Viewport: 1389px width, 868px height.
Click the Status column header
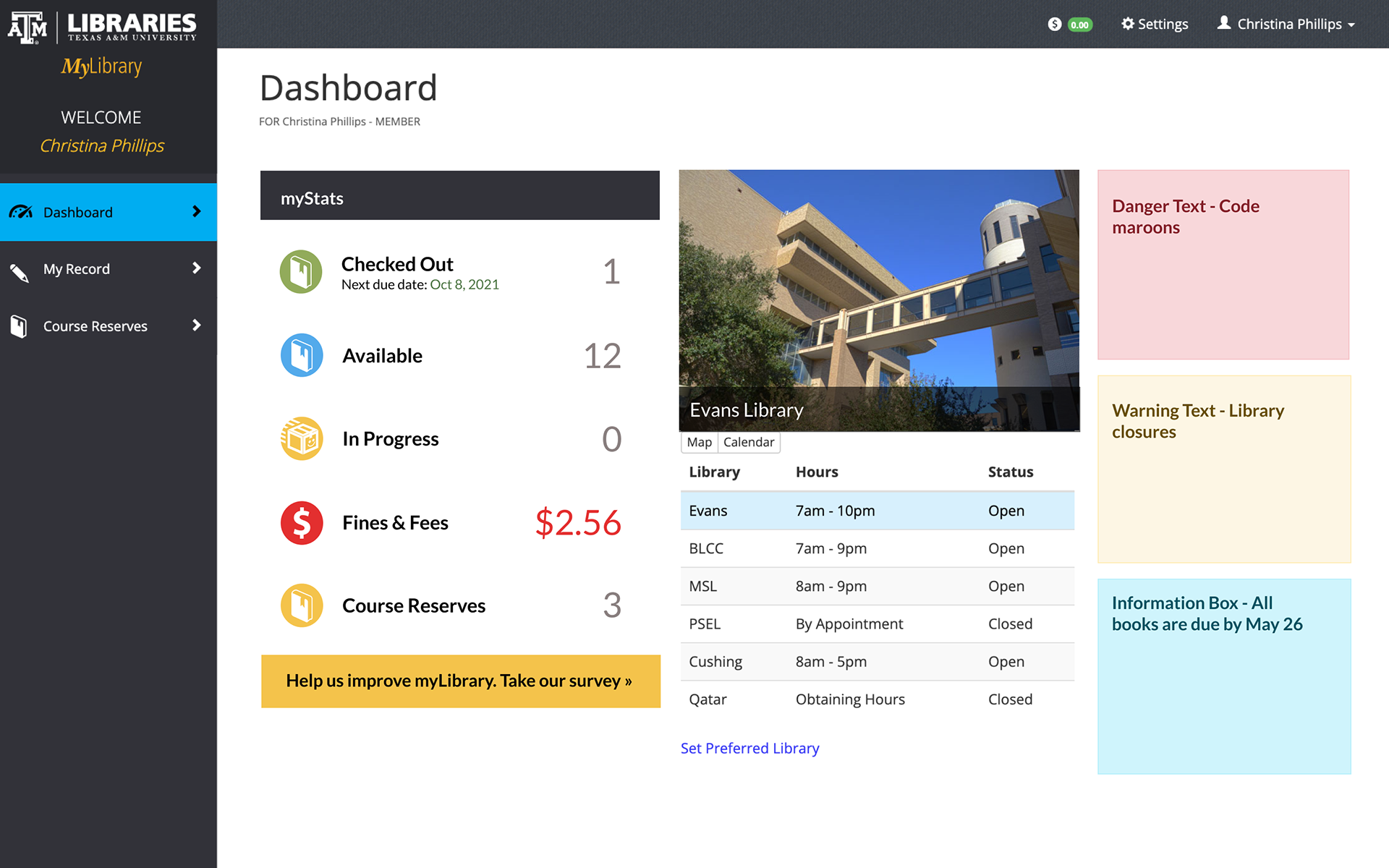pos(1011,472)
